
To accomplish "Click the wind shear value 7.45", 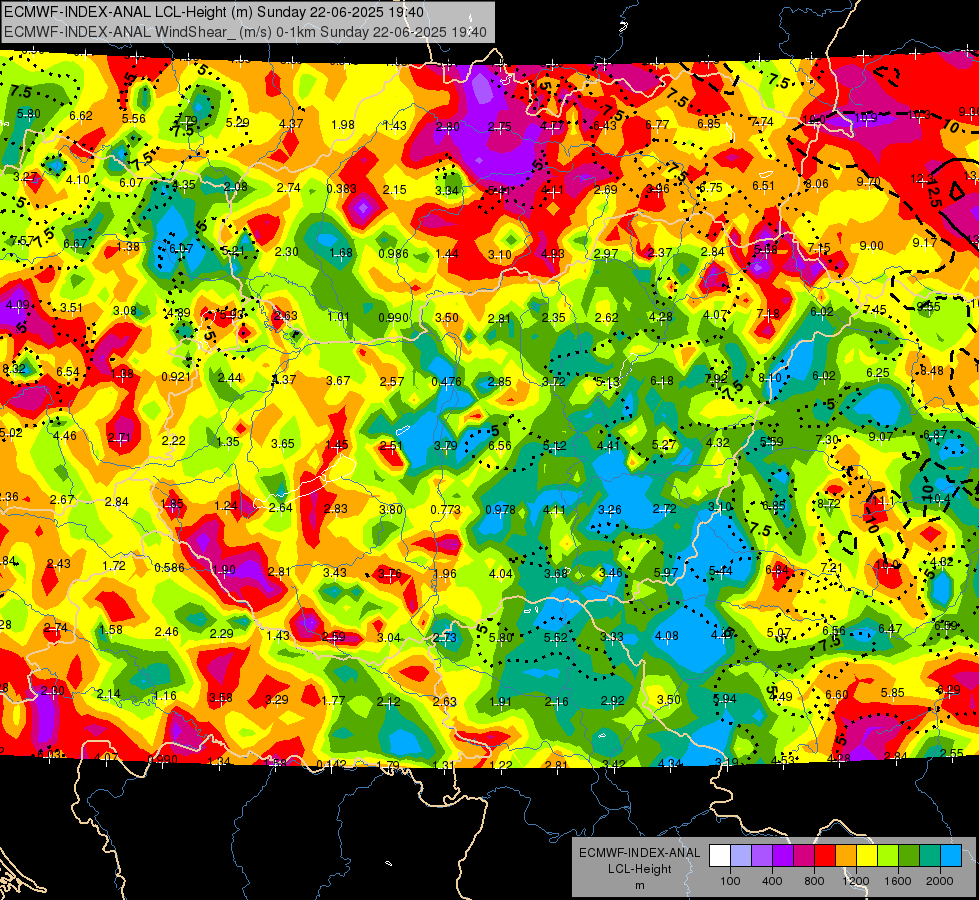I will click(875, 310).
